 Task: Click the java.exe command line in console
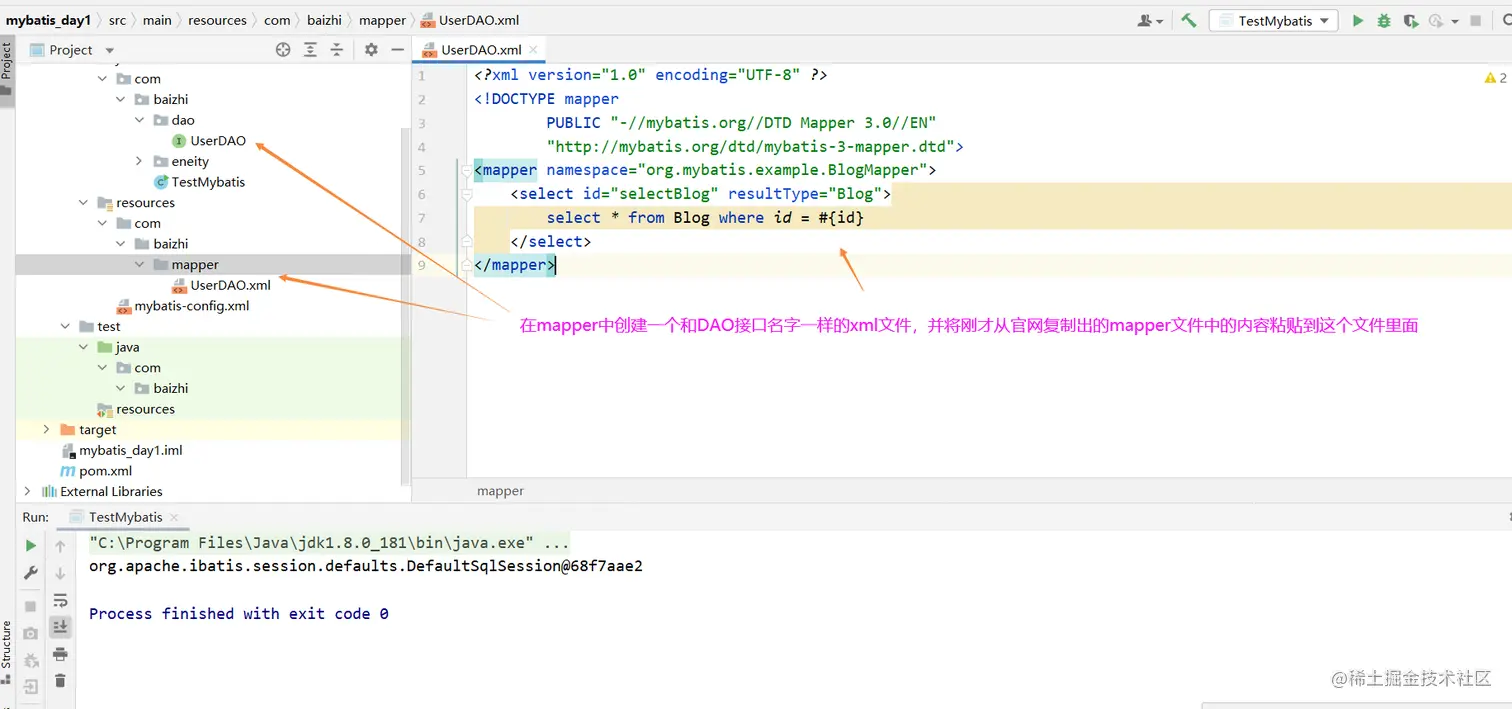329,543
